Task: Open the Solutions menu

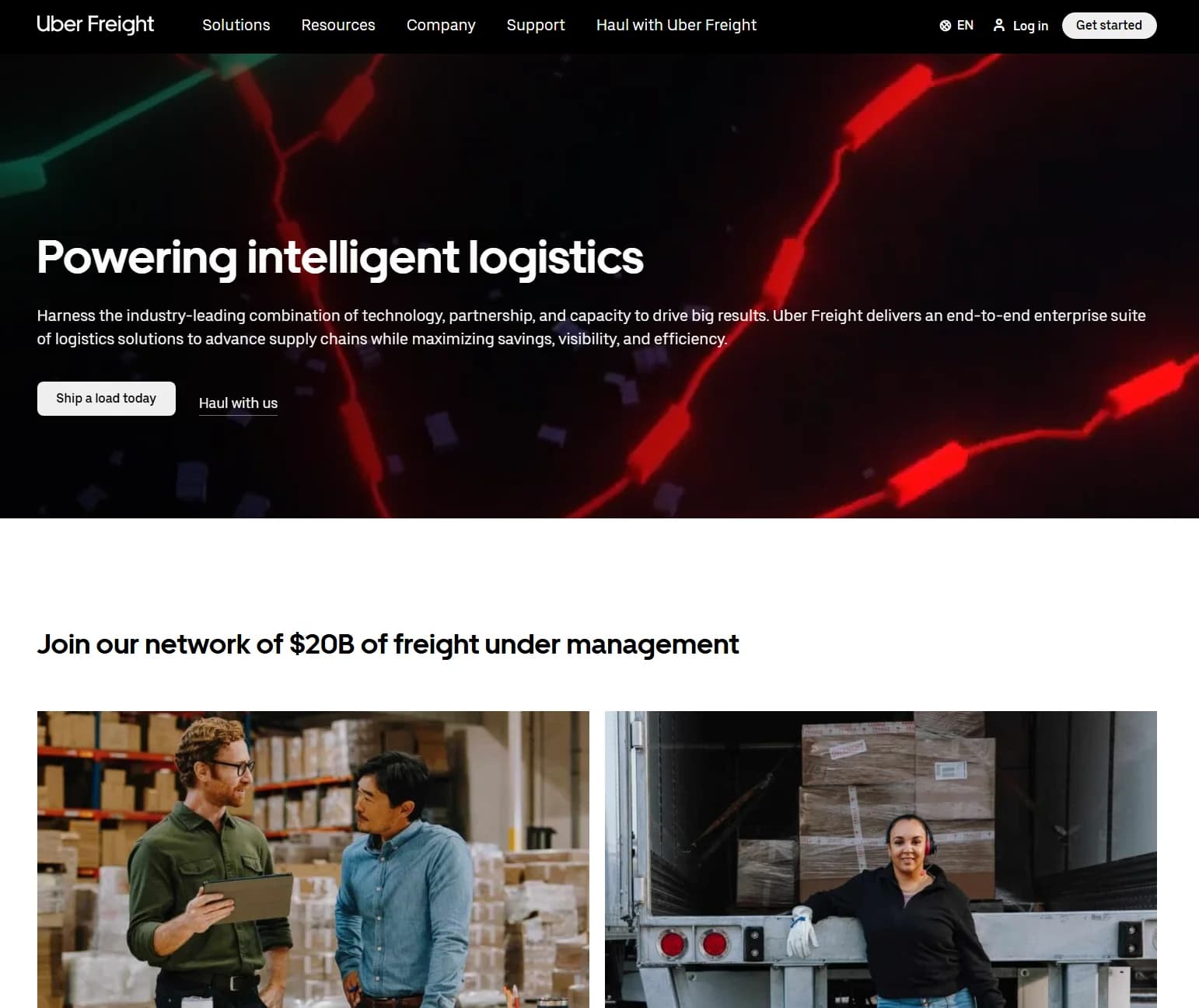Action: pos(236,25)
